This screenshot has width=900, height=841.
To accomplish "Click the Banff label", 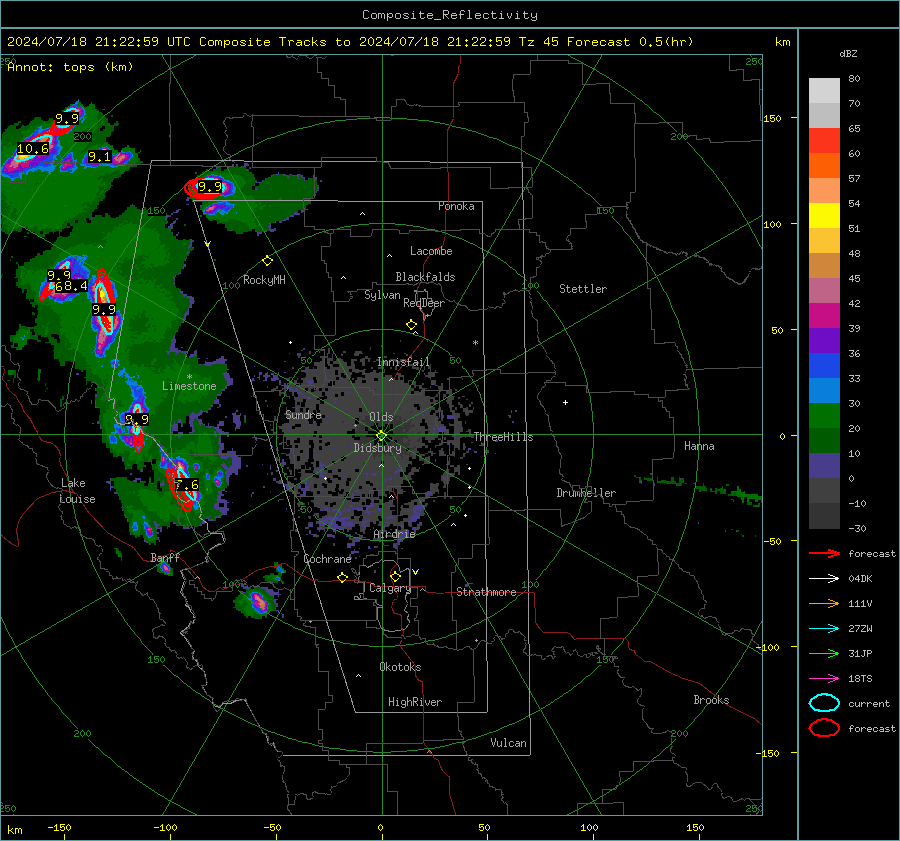I will pyautogui.click(x=165, y=557).
